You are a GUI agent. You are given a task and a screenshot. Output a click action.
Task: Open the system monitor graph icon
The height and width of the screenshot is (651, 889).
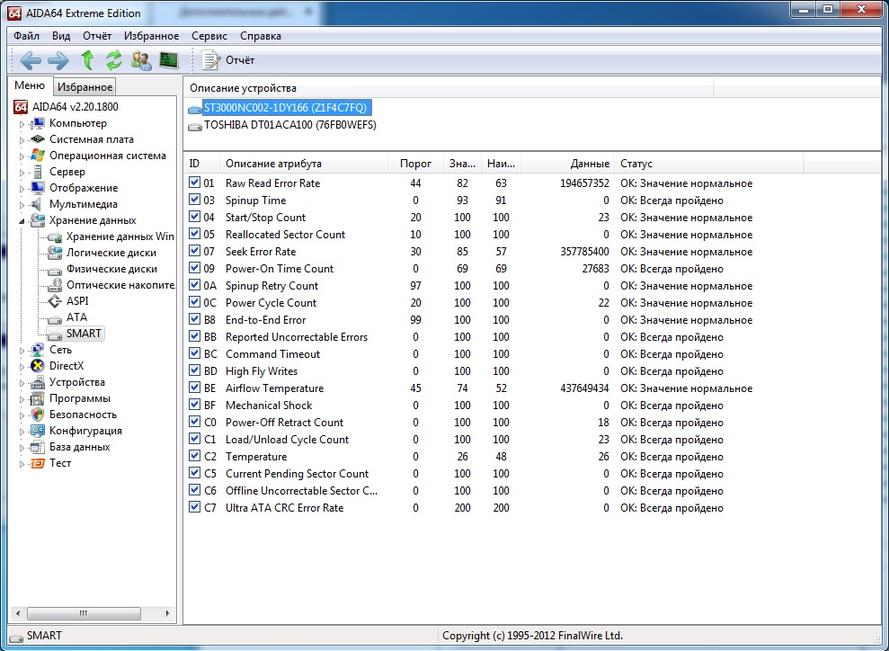pos(169,60)
